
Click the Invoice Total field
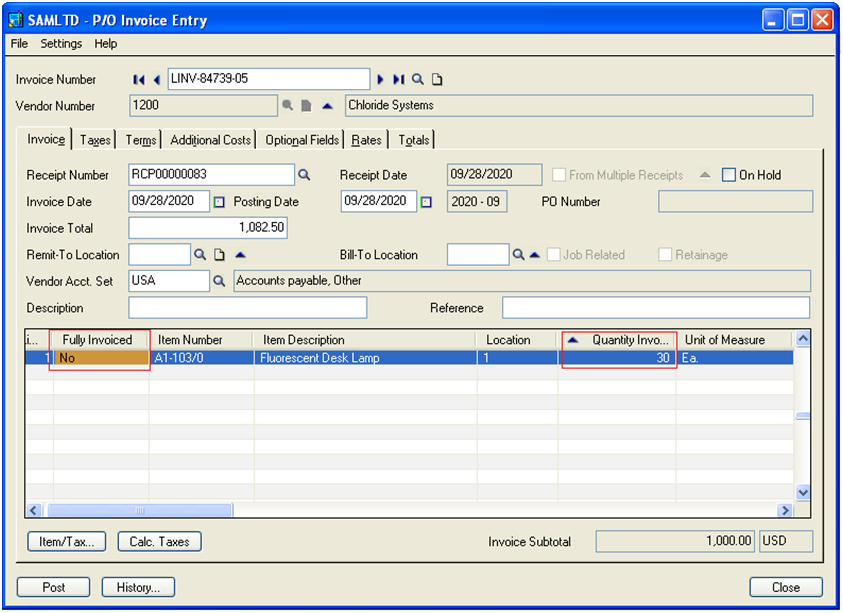tap(208, 227)
